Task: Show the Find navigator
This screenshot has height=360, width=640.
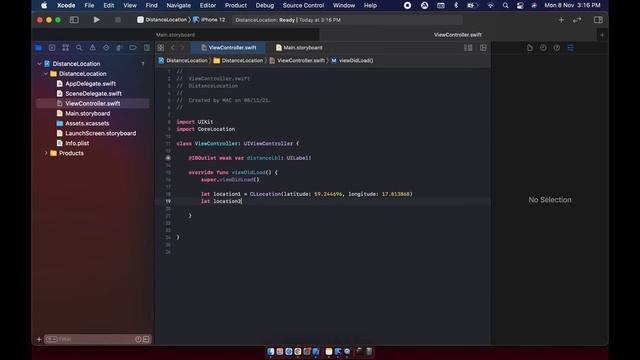Action: (79, 48)
